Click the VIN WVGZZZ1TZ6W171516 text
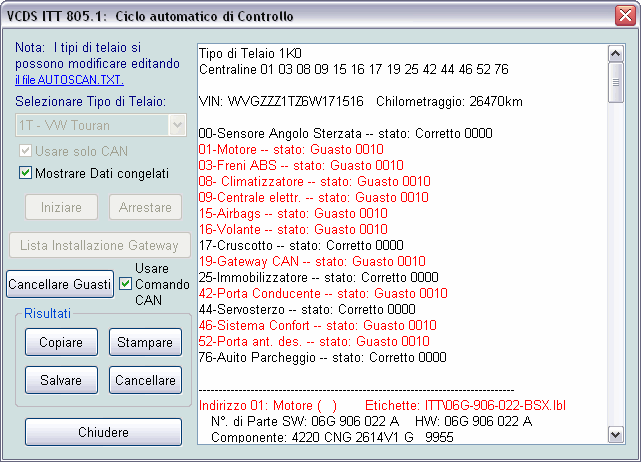641x462 pixels. tap(281, 101)
